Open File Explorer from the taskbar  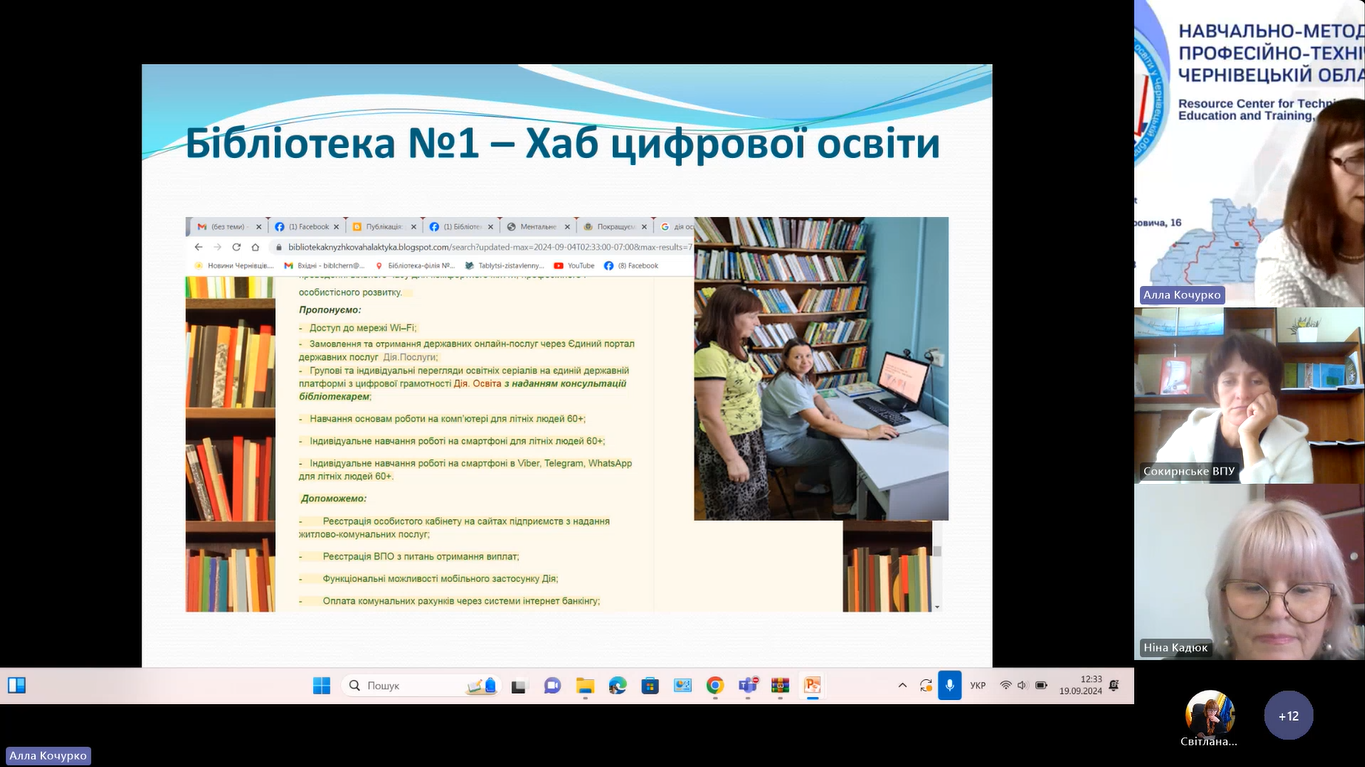[x=585, y=686]
